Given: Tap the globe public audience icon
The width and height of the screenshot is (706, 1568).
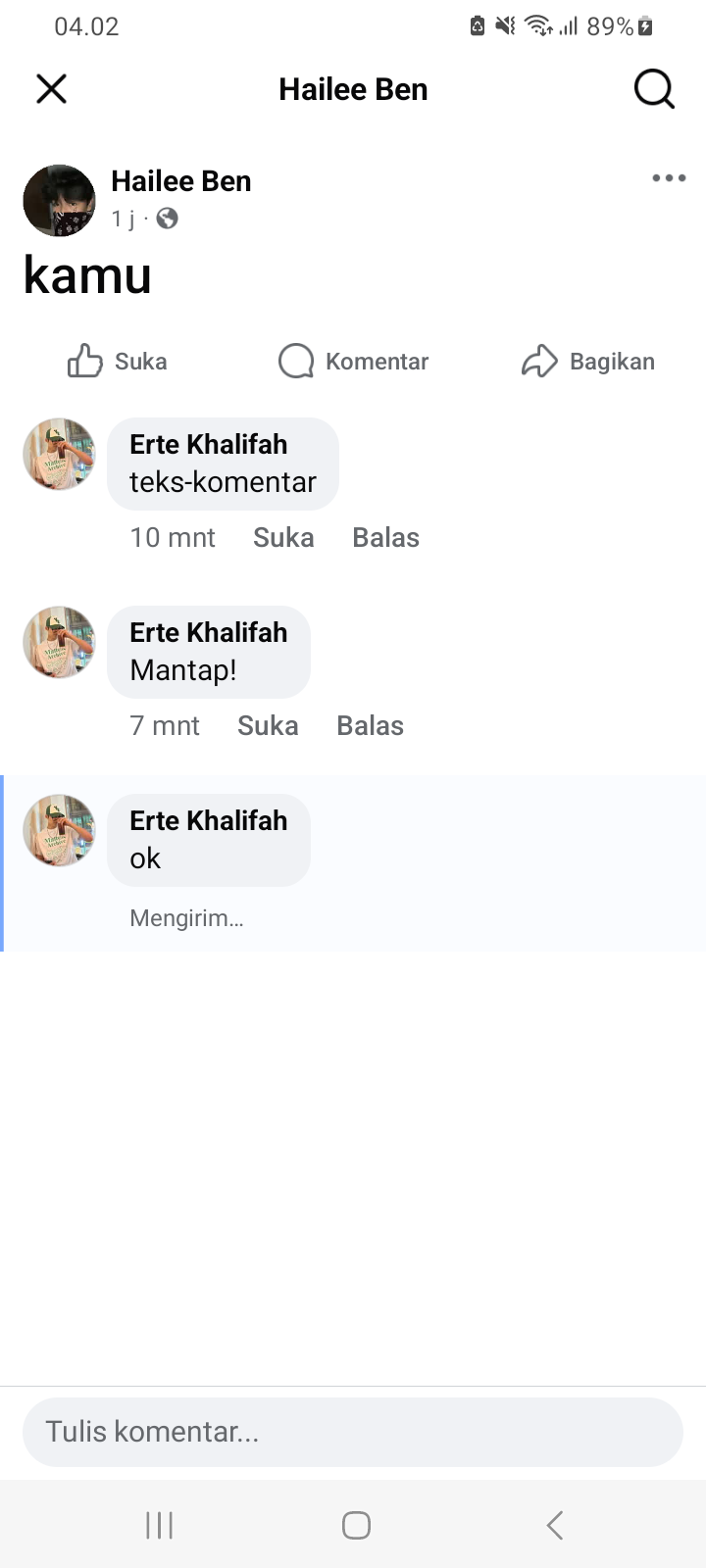Looking at the screenshot, I should (x=168, y=219).
